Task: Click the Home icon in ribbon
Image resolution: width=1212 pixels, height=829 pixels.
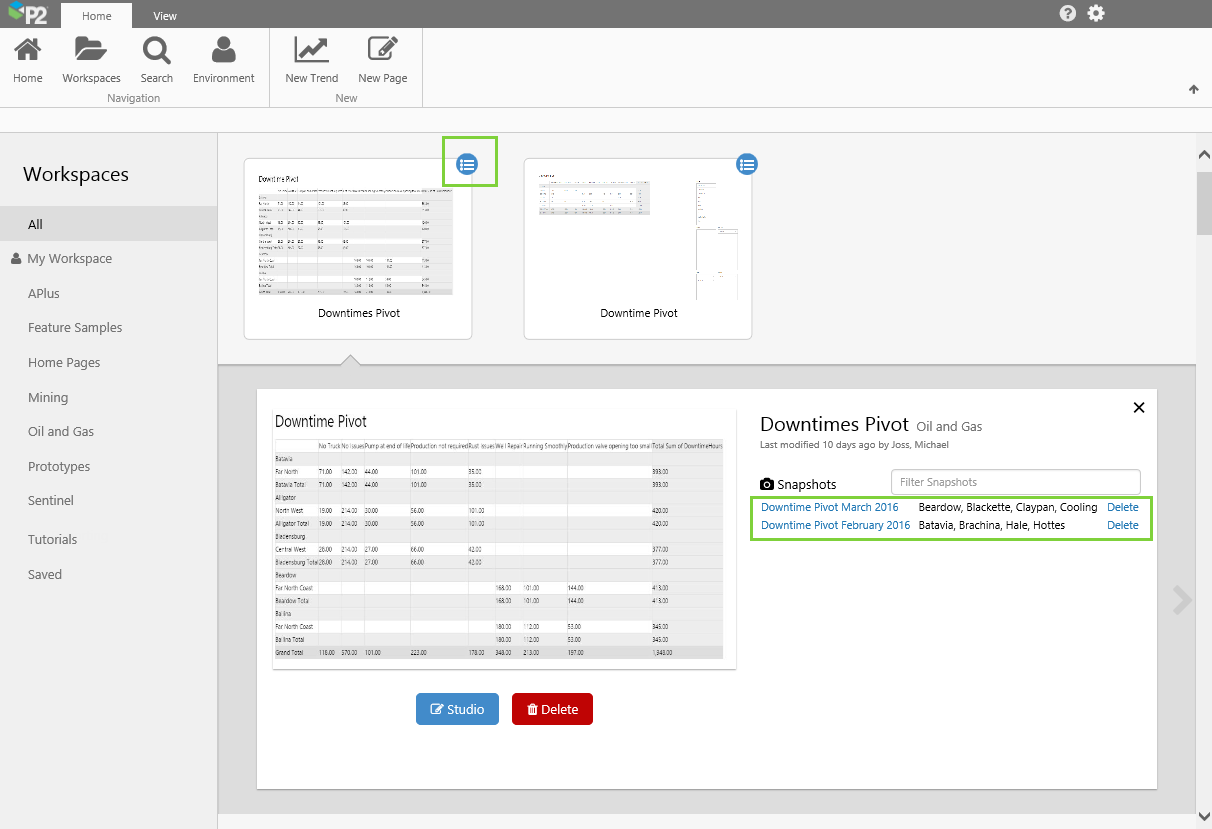Action: 28,51
